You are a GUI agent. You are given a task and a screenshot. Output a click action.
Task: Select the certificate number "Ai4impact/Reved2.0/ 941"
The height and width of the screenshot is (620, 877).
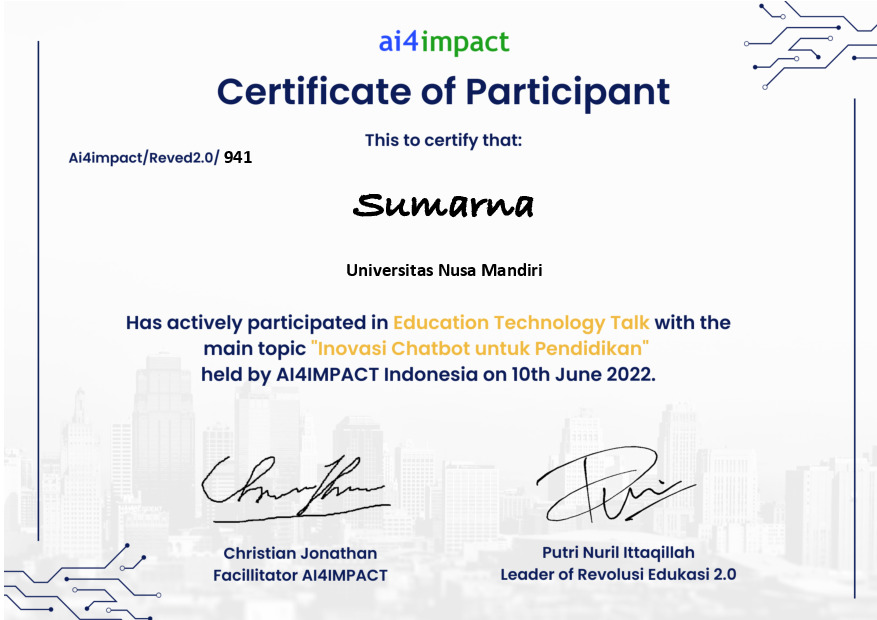pyautogui.click(x=161, y=158)
